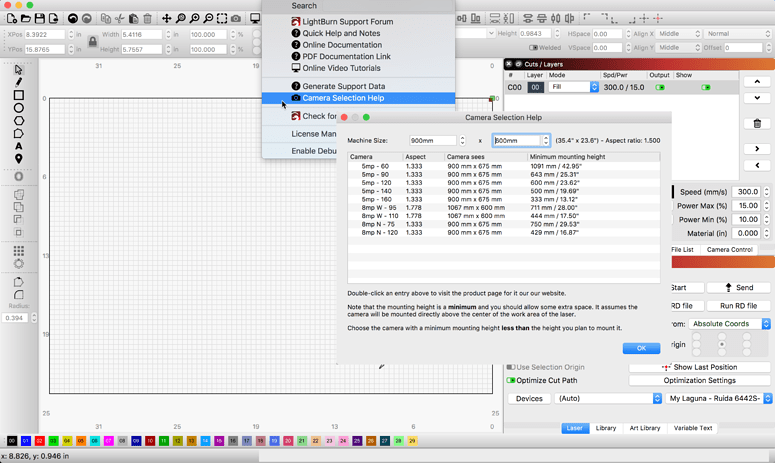
Task: Select the 8mp W - 95 camera row
Action: [504, 208]
